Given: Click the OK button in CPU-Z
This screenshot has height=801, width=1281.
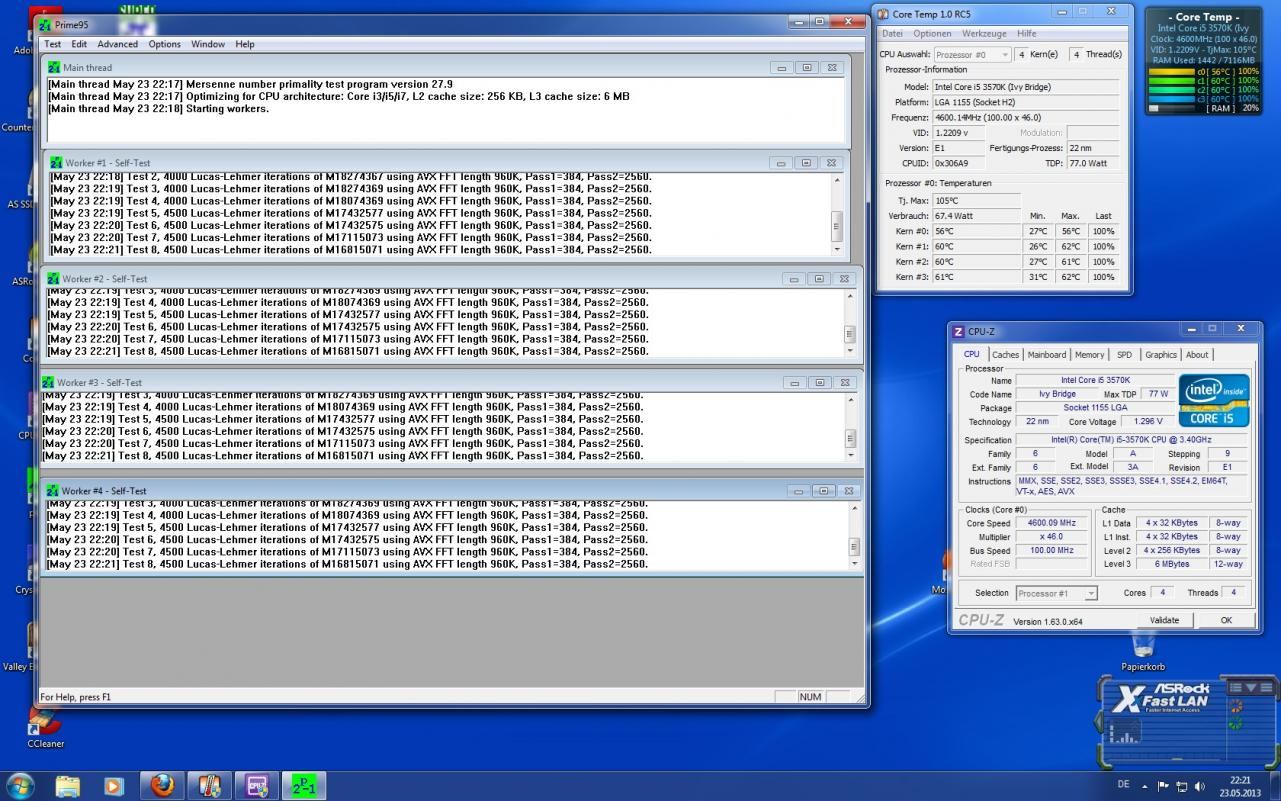Looking at the screenshot, I should click(1226, 620).
